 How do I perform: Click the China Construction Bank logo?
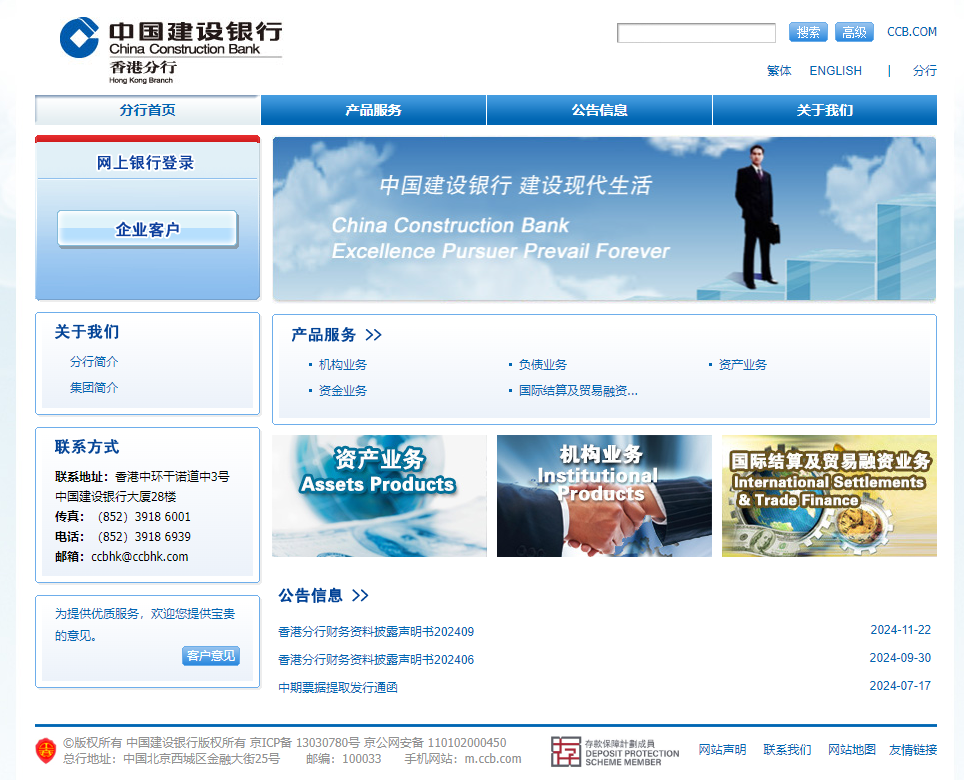pyautogui.click(x=171, y=51)
